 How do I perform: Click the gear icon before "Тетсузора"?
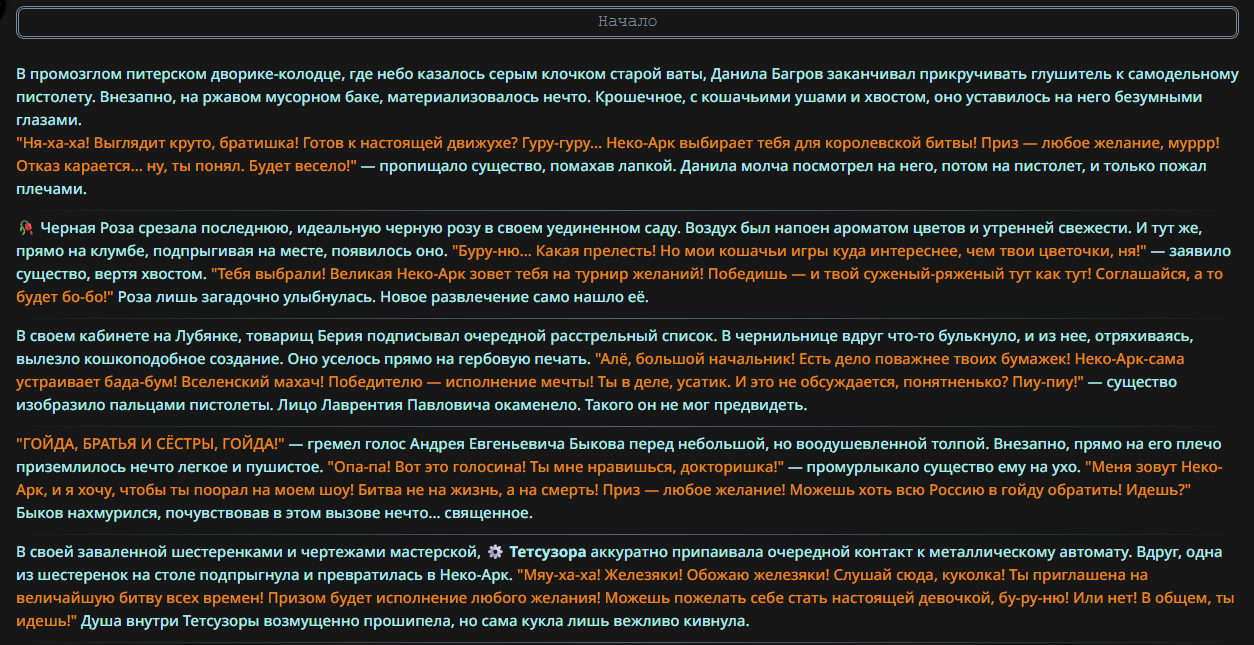(495, 552)
